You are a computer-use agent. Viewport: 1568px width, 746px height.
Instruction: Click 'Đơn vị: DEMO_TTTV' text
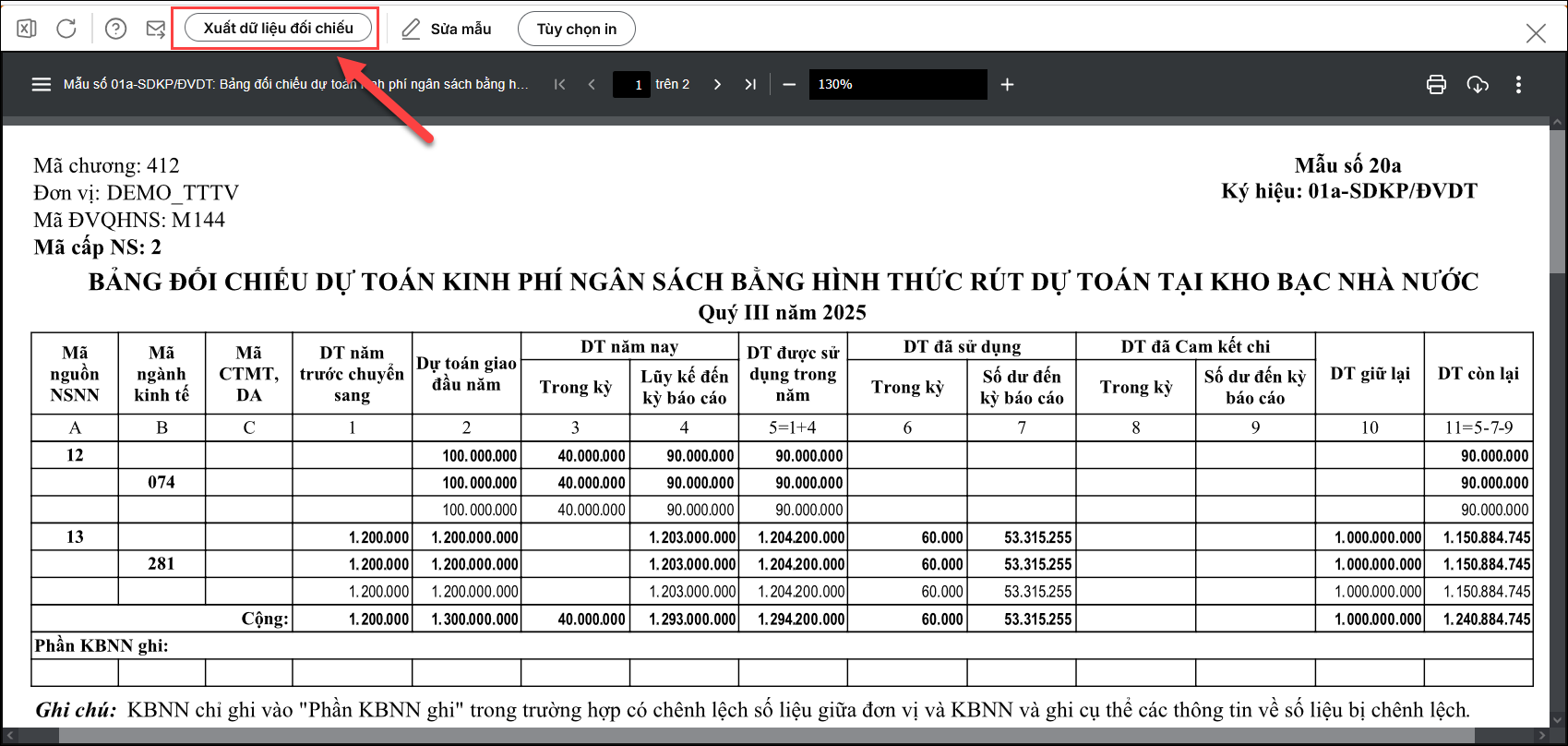pyautogui.click(x=137, y=193)
